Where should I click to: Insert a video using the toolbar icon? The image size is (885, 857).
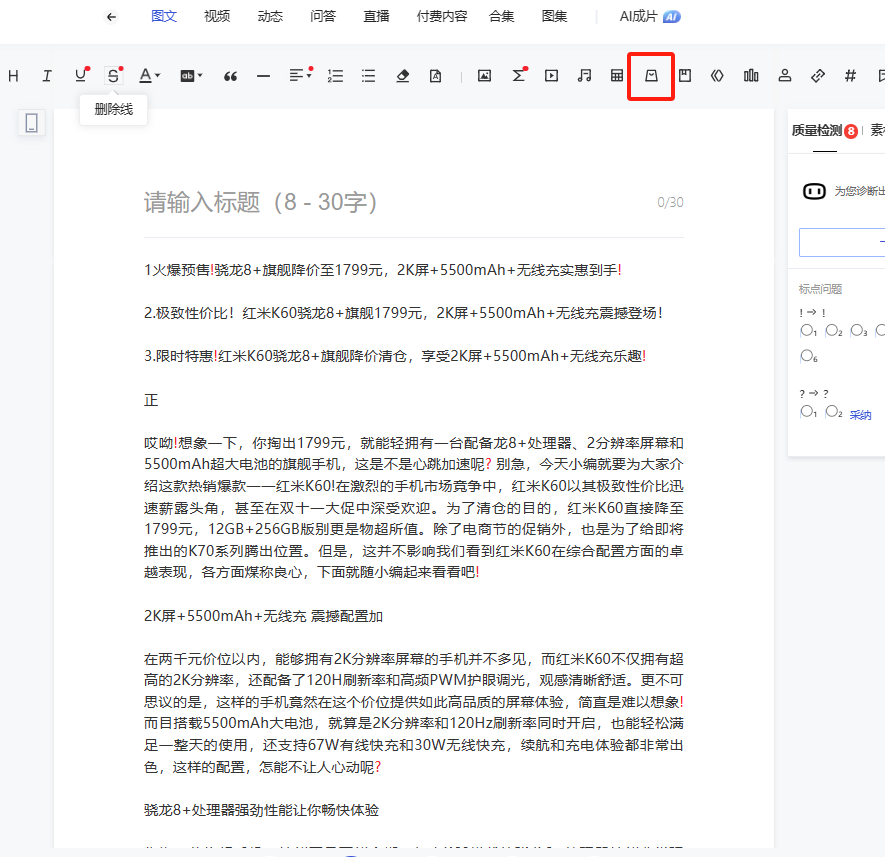[551, 75]
